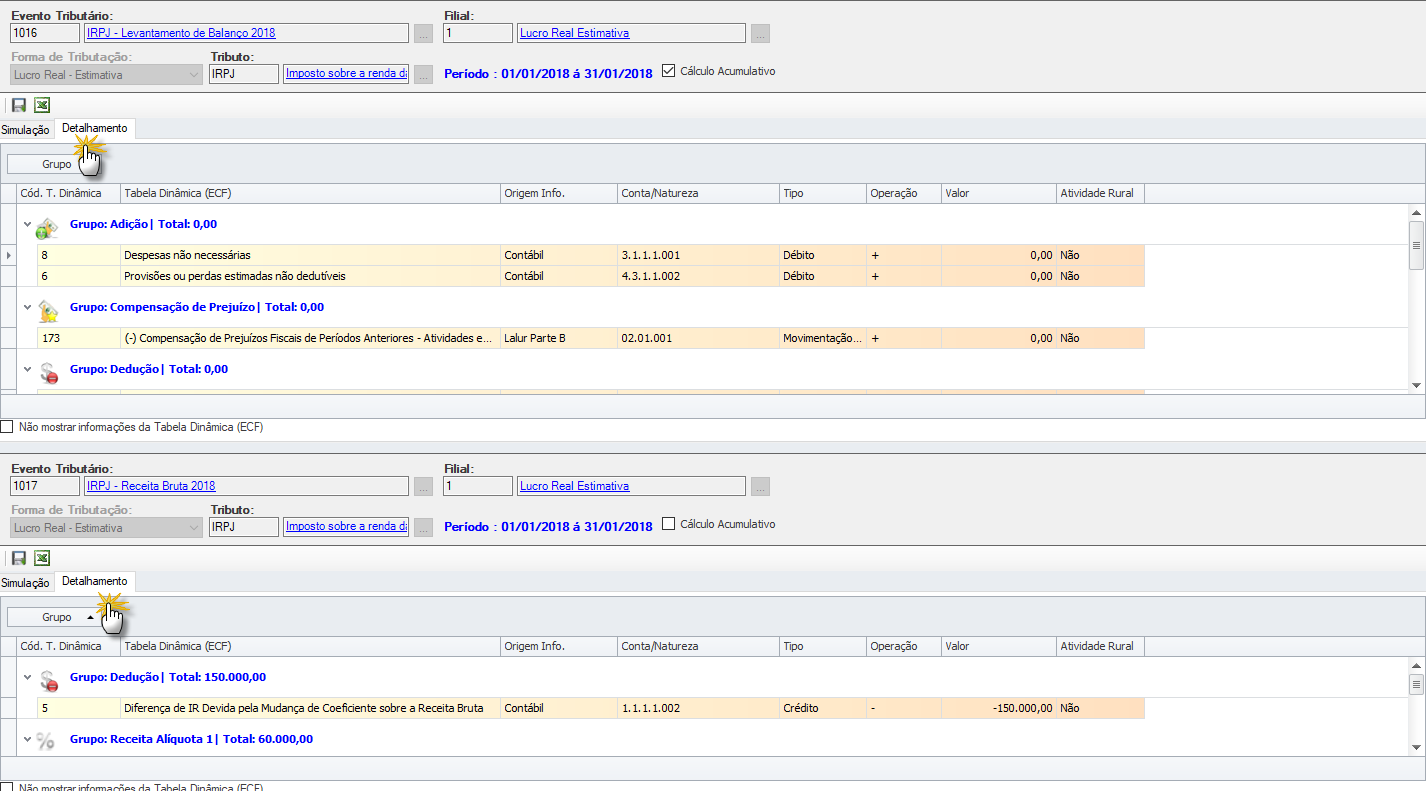Save event 1016 using the floppy disk icon
Viewport: 1426px width, 791px height.
[x=19, y=105]
